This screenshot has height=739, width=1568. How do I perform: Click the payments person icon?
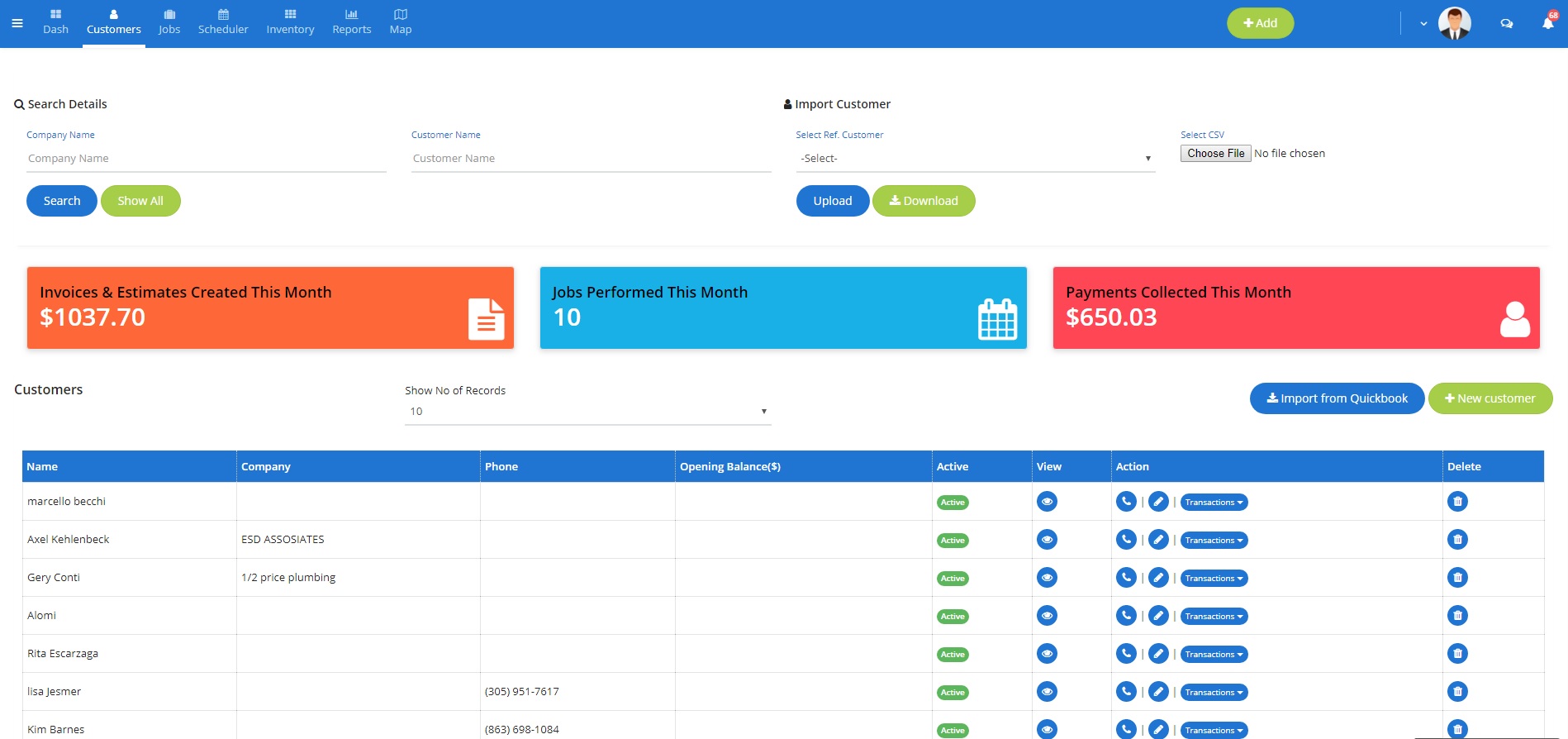pos(1514,319)
